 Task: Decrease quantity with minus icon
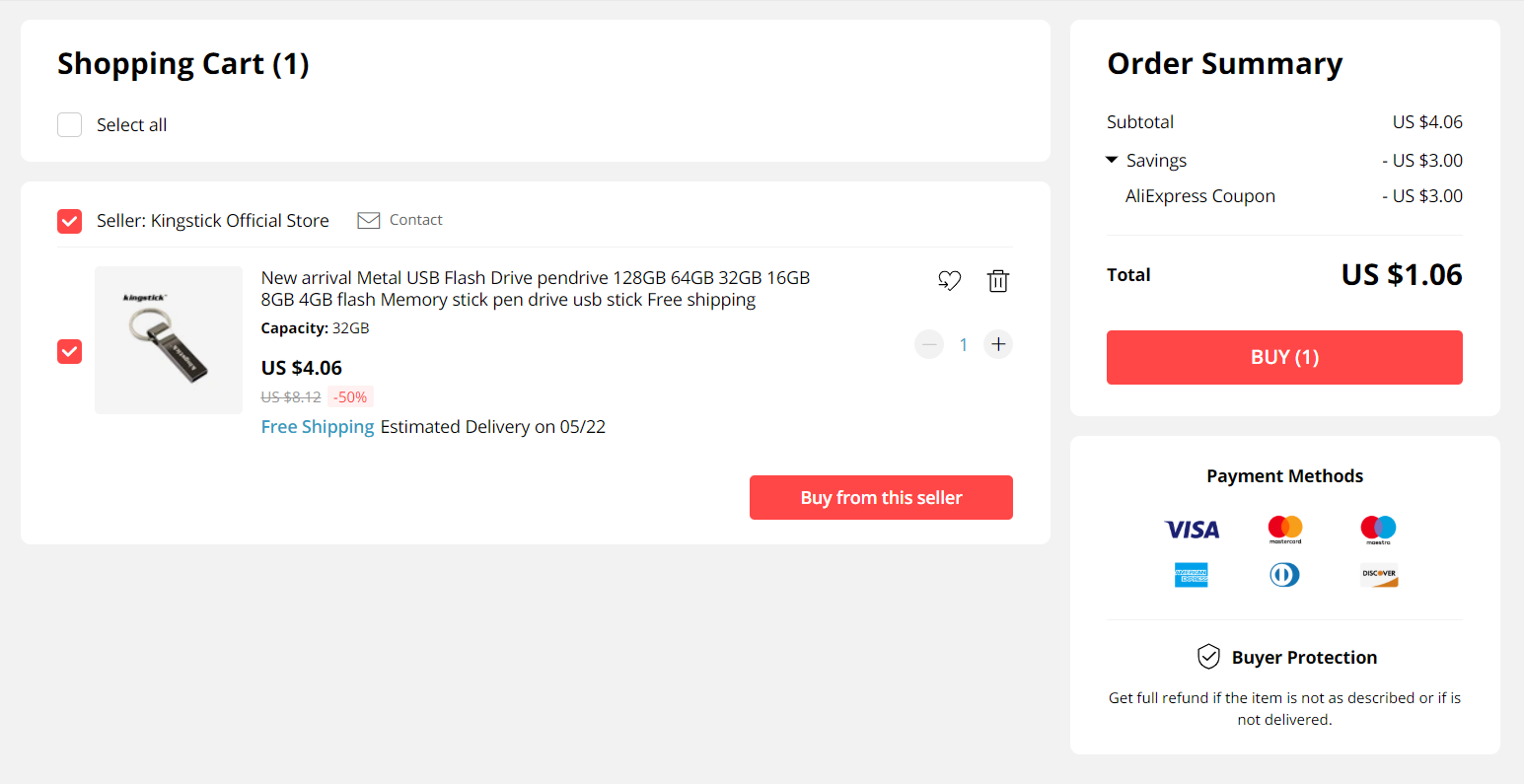pos(929,344)
